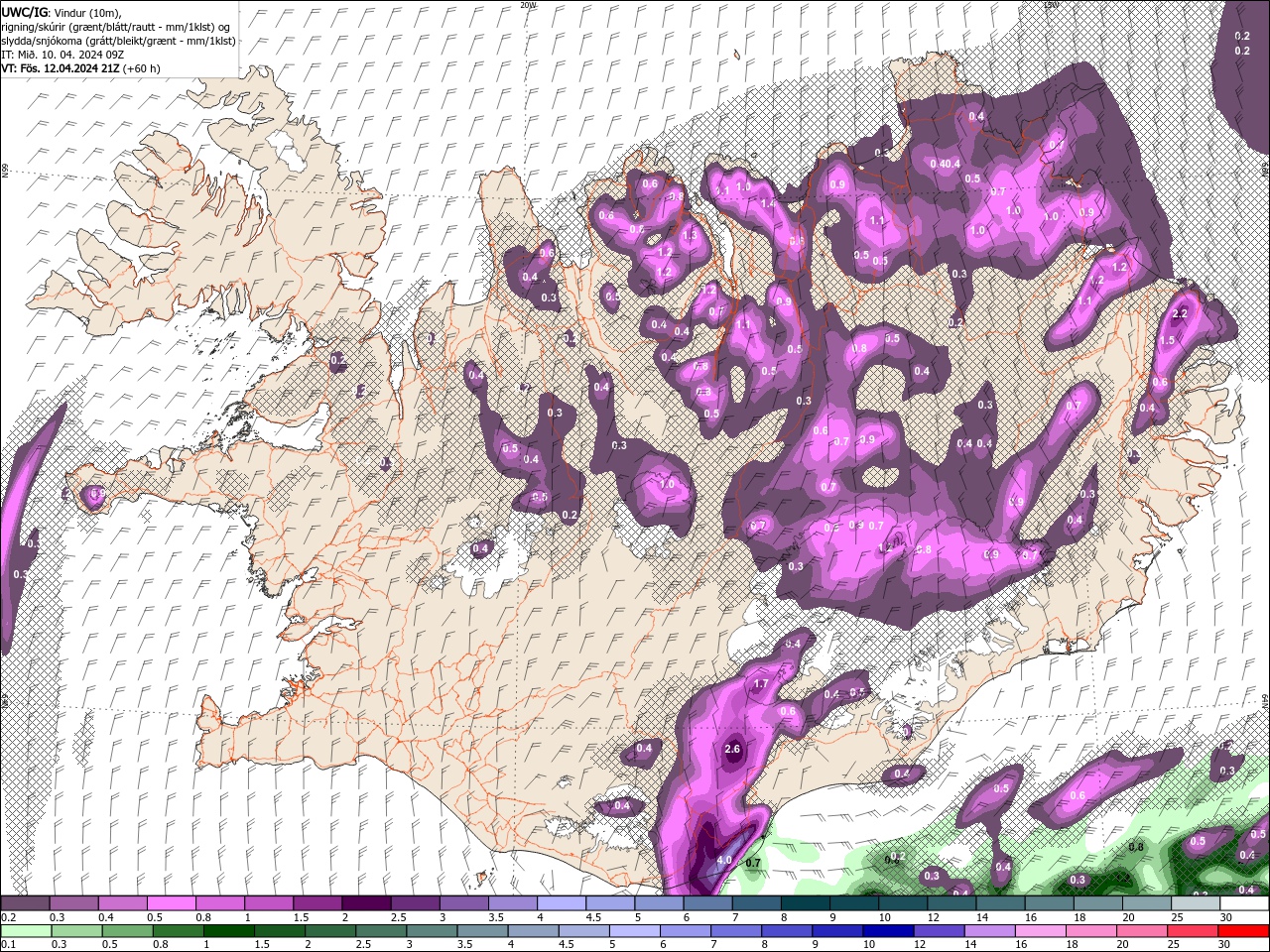Click the 'VT: Fös. 12.04.2024 21Z (+60 h)' line
Viewport: 1270px width, 952px height.
[x=80, y=68]
